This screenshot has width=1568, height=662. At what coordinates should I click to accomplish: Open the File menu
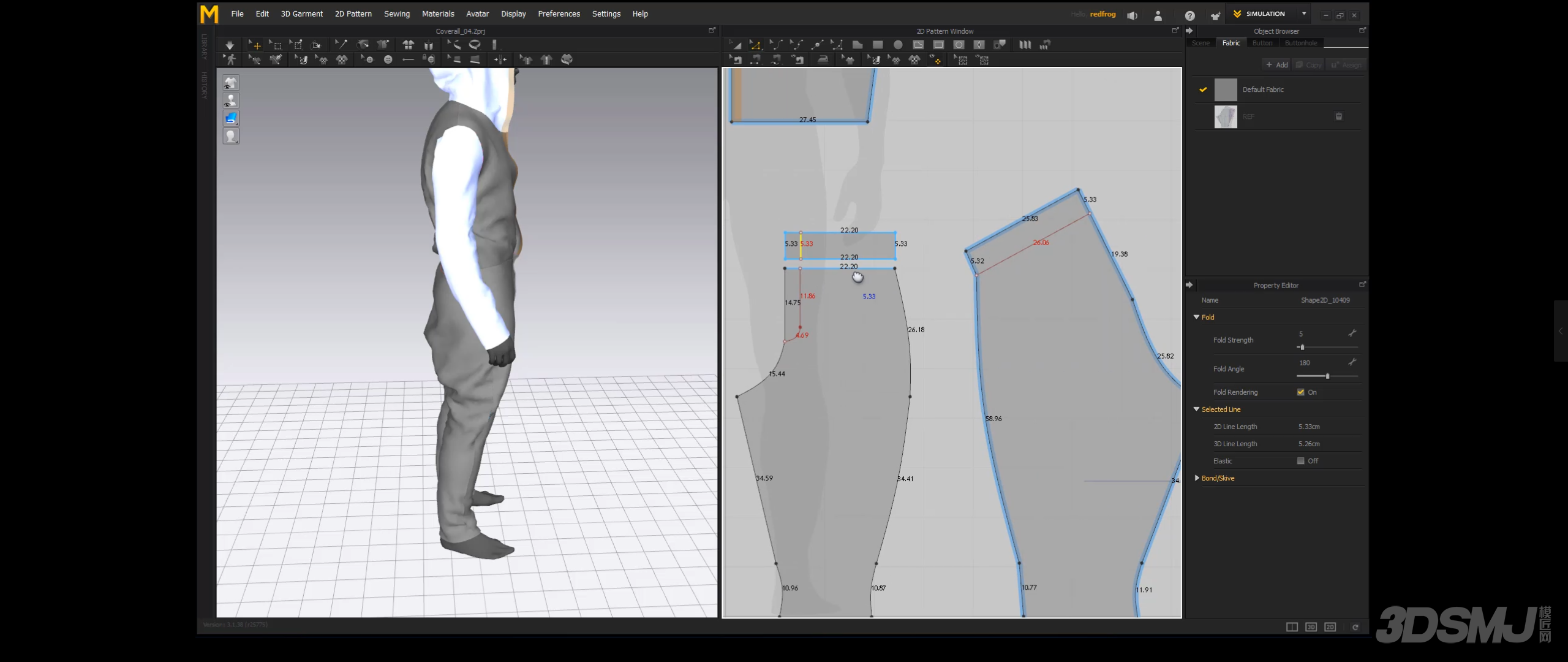(237, 13)
